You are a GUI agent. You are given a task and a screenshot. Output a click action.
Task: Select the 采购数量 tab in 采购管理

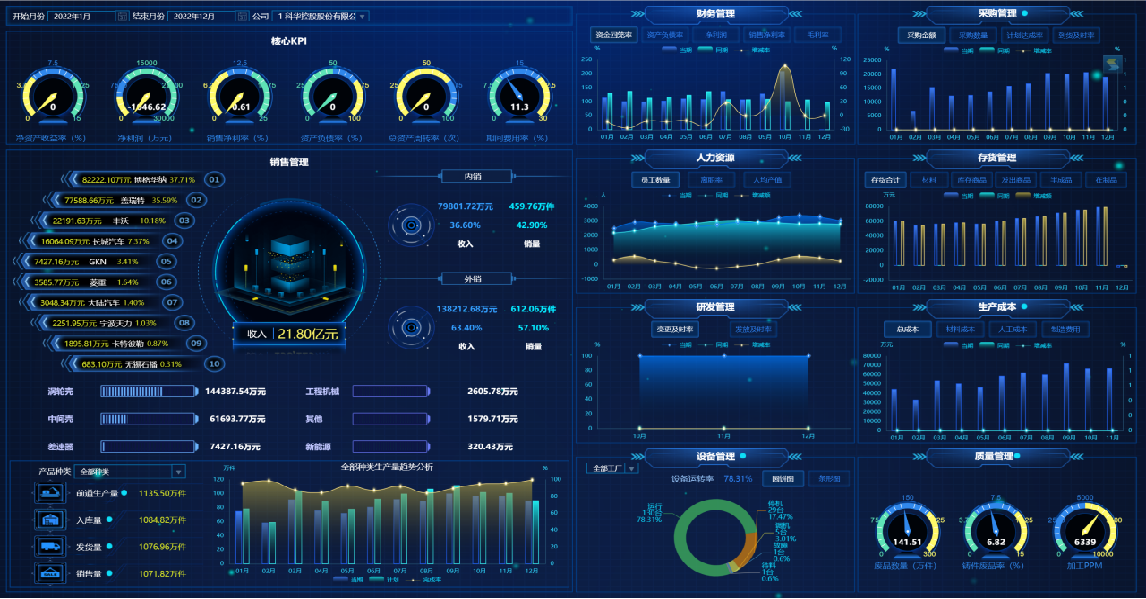coord(973,35)
